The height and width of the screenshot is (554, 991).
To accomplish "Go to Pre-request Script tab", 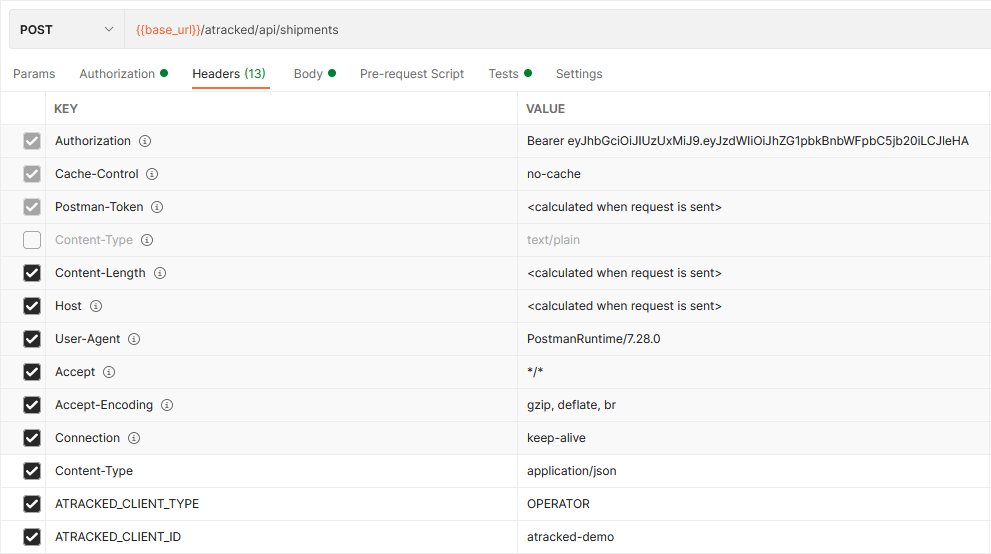I will [x=412, y=74].
